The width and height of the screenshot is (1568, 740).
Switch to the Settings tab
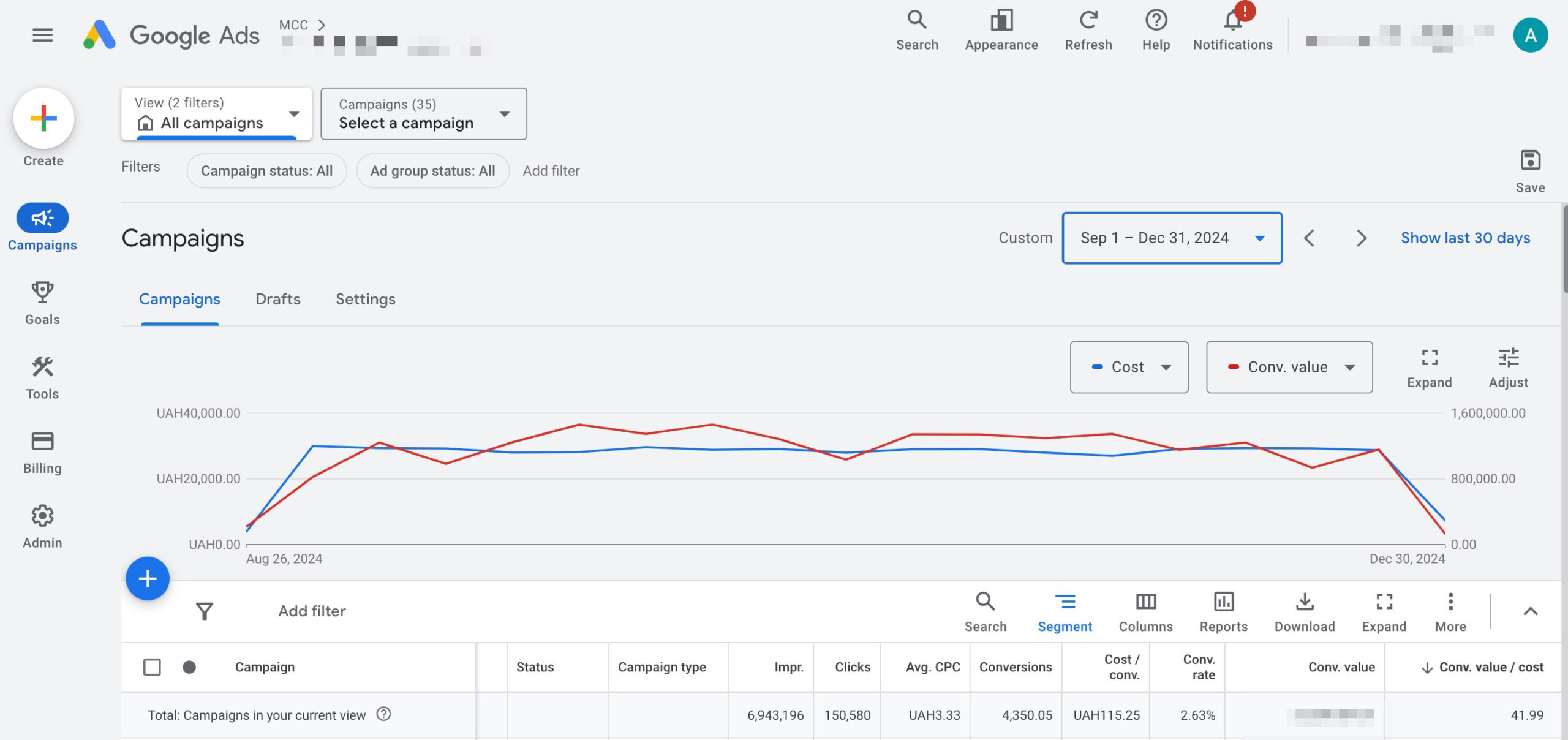click(x=365, y=299)
